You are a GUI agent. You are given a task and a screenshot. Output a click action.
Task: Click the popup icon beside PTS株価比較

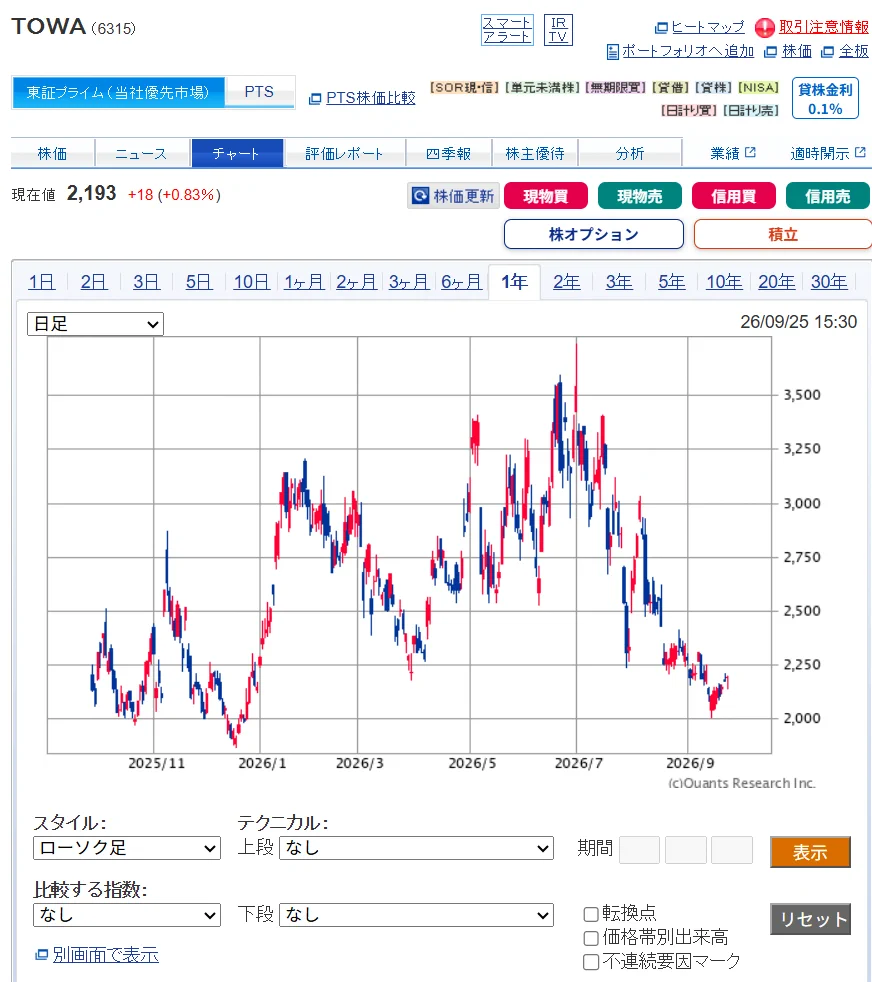click(x=315, y=98)
